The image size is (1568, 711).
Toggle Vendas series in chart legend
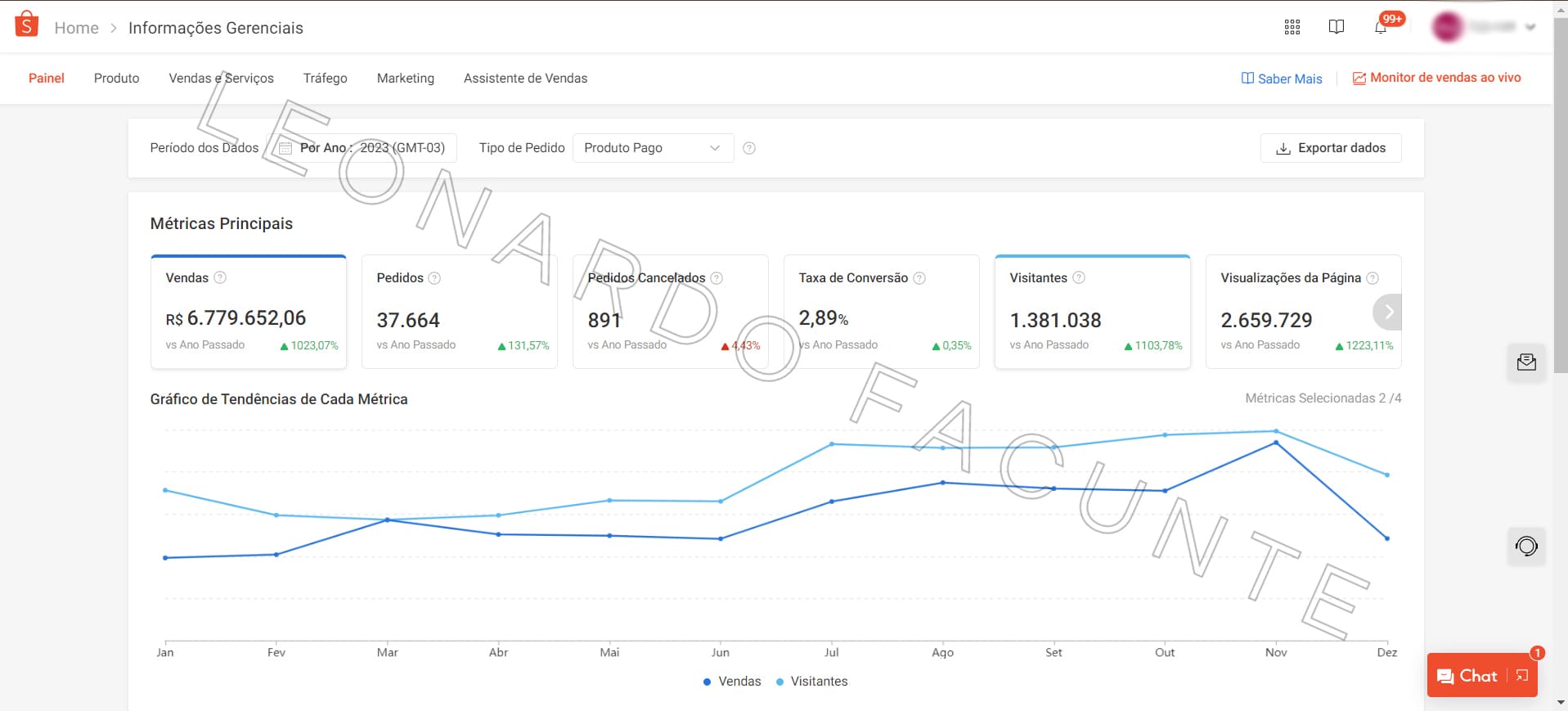point(732,682)
